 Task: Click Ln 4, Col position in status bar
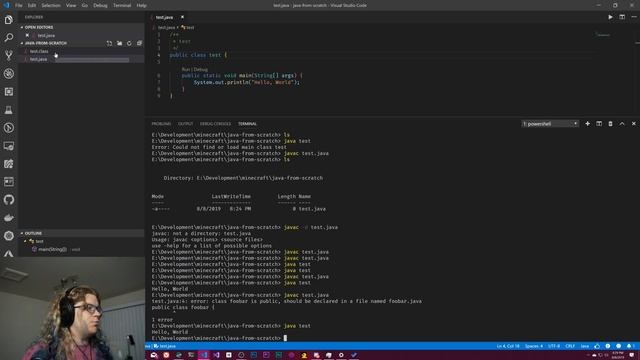tap(508, 346)
